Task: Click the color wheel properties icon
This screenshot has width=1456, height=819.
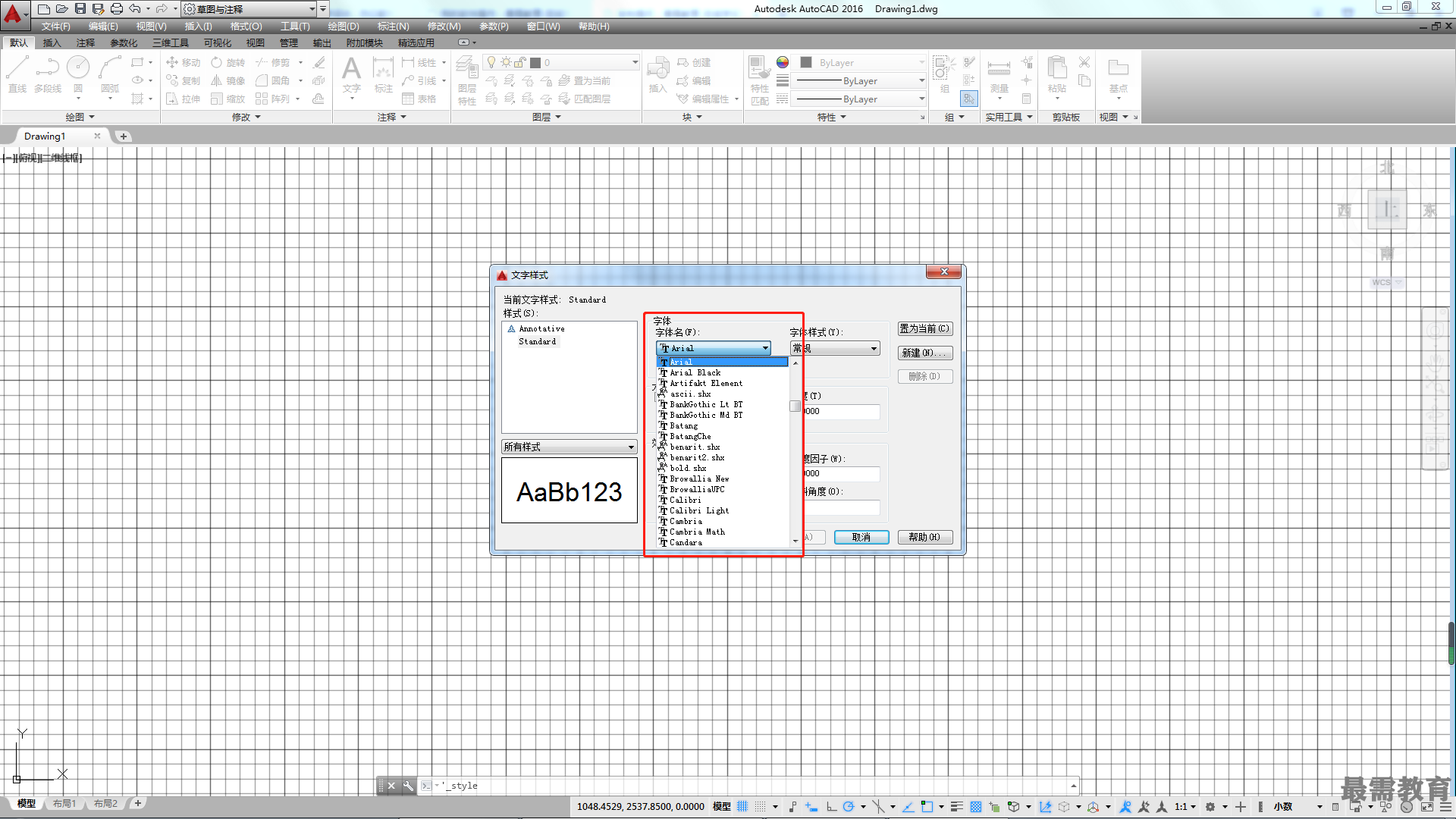Action: [x=783, y=62]
